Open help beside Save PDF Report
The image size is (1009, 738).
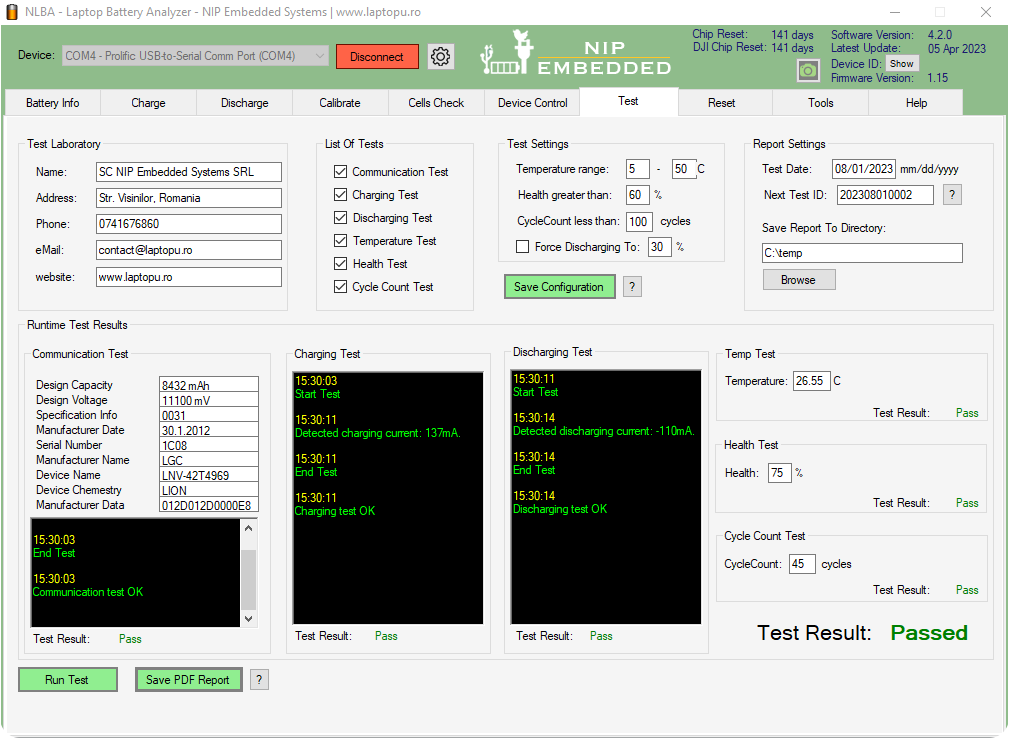259,679
